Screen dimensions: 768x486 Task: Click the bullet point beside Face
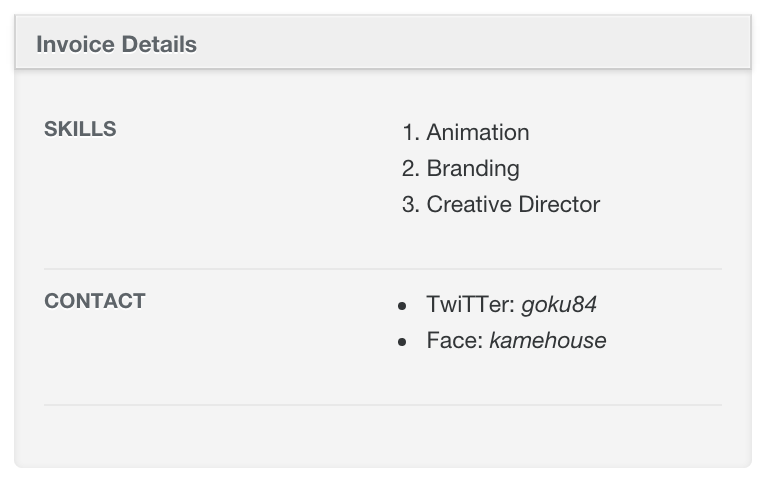(x=402, y=342)
